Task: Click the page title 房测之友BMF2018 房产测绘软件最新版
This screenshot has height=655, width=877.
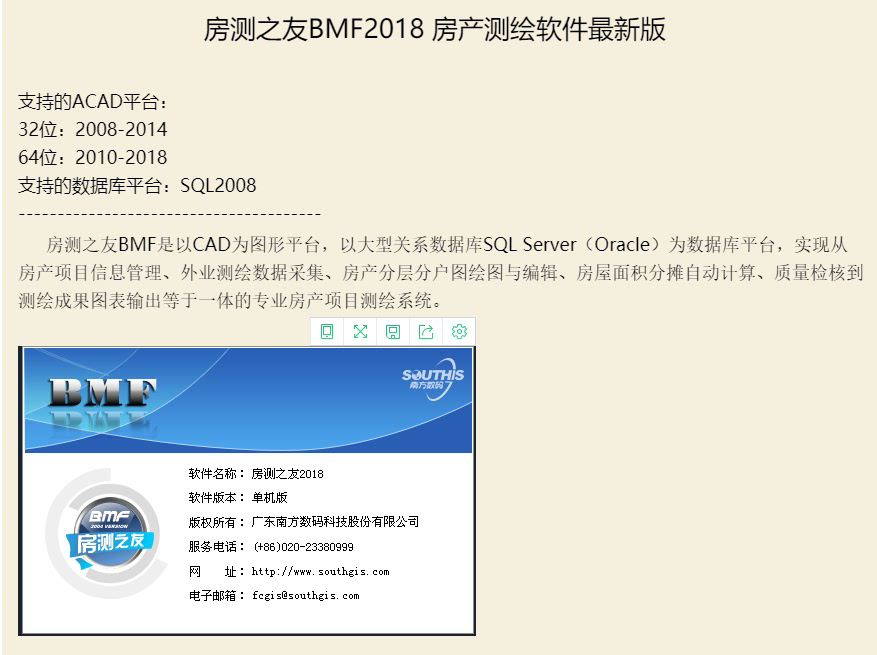Action: click(434, 29)
